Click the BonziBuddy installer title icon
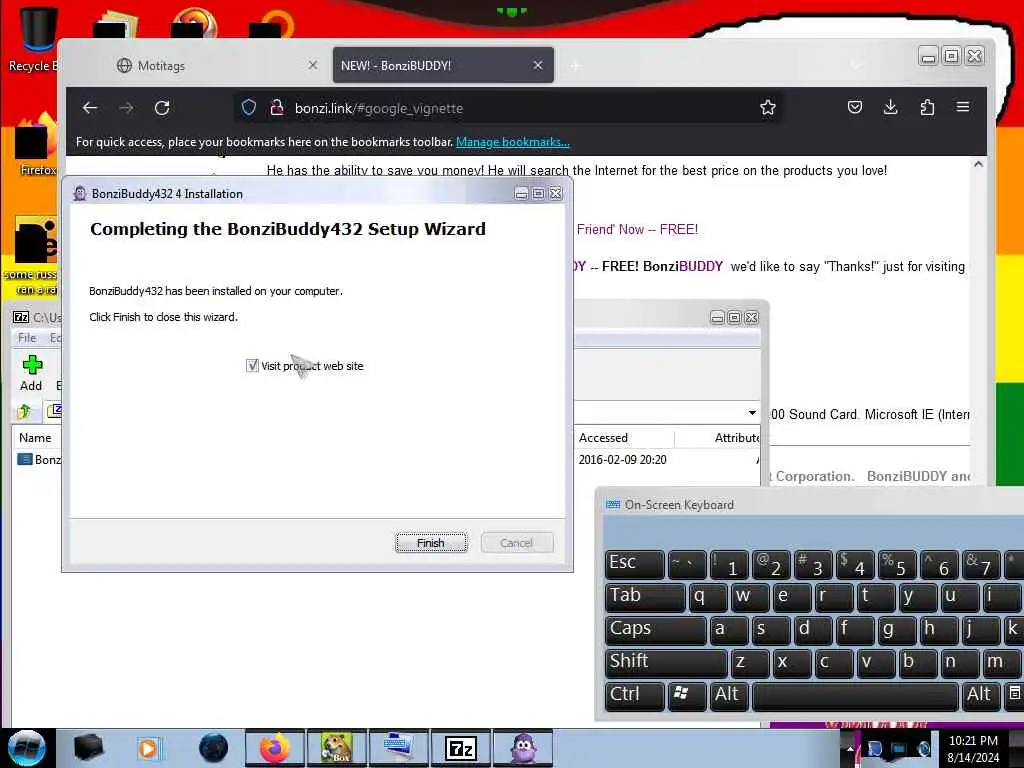1024x768 pixels. click(x=80, y=193)
